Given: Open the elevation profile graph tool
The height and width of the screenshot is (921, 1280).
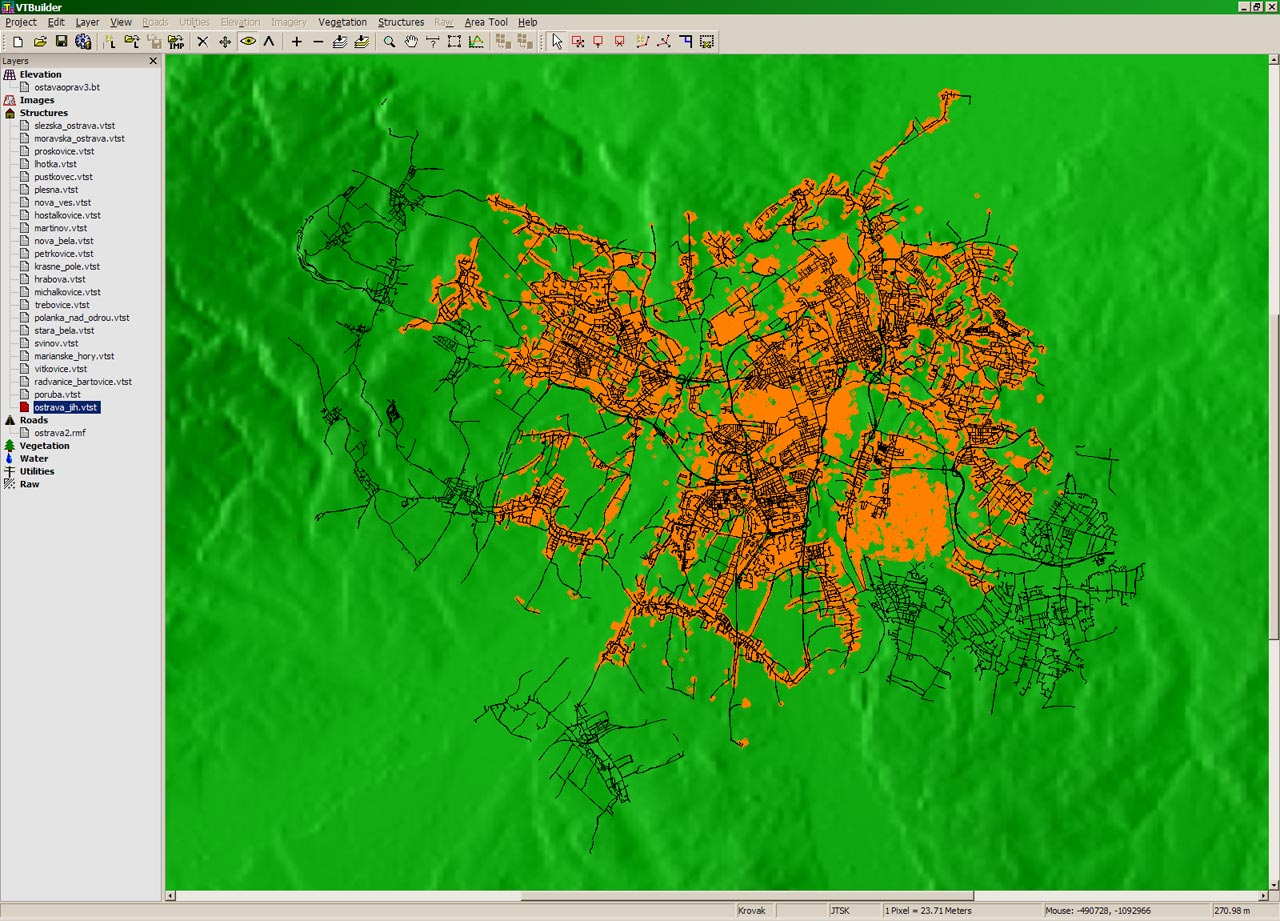Looking at the screenshot, I should (x=477, y=42).
